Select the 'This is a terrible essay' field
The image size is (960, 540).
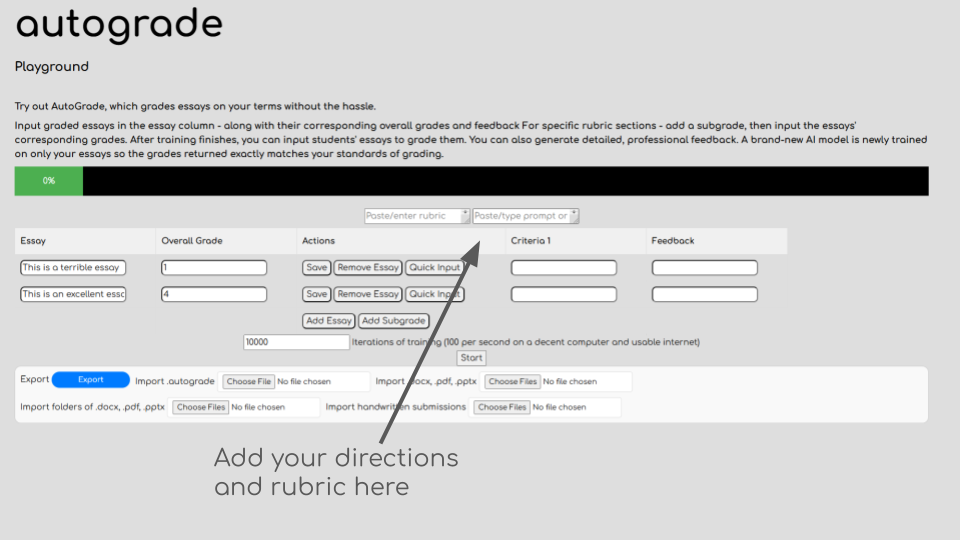coord(73,268)
